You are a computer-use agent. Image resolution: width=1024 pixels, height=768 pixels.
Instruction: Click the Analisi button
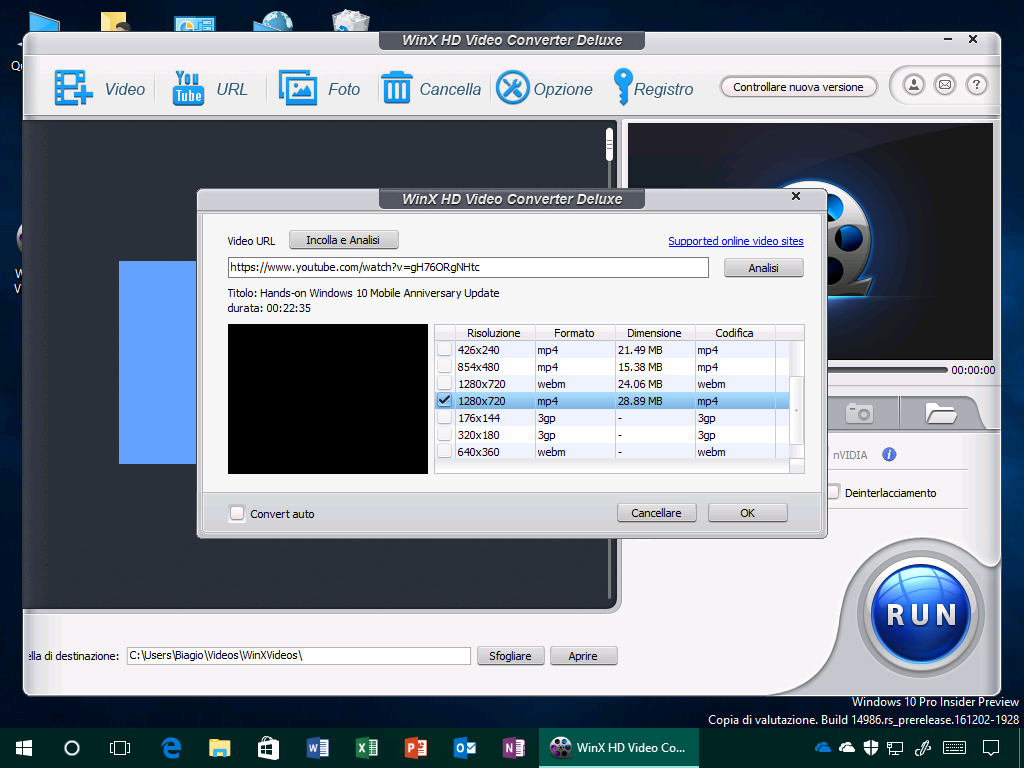click(763, 268)
